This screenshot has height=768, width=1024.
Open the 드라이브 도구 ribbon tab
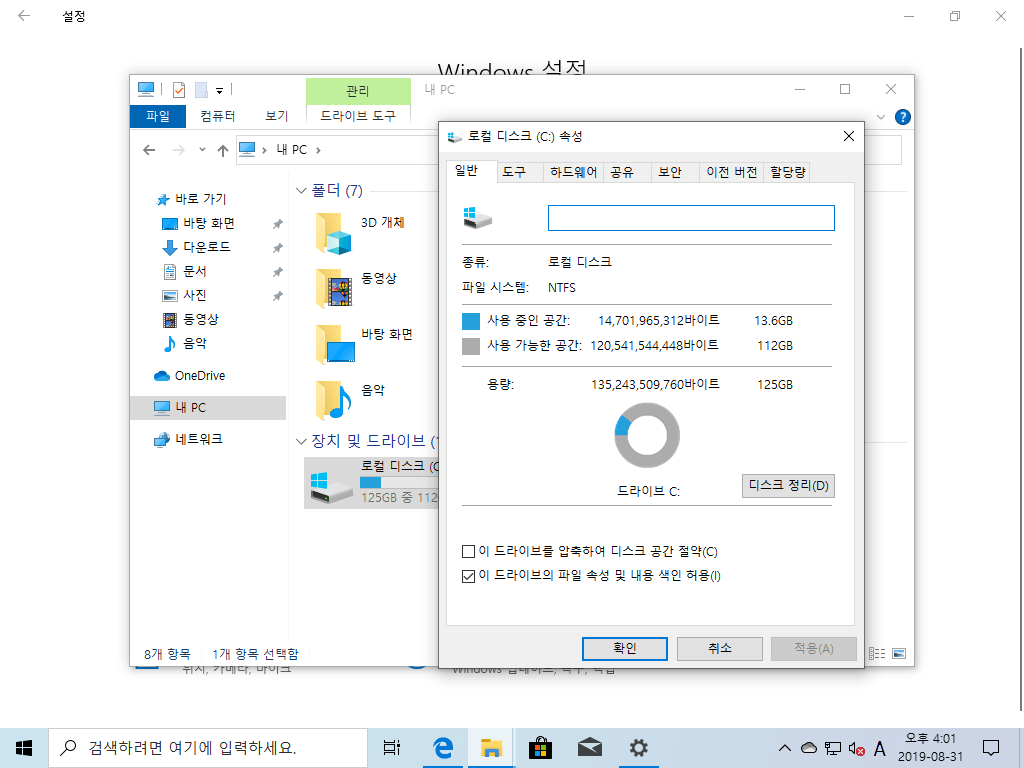[358, 116]
